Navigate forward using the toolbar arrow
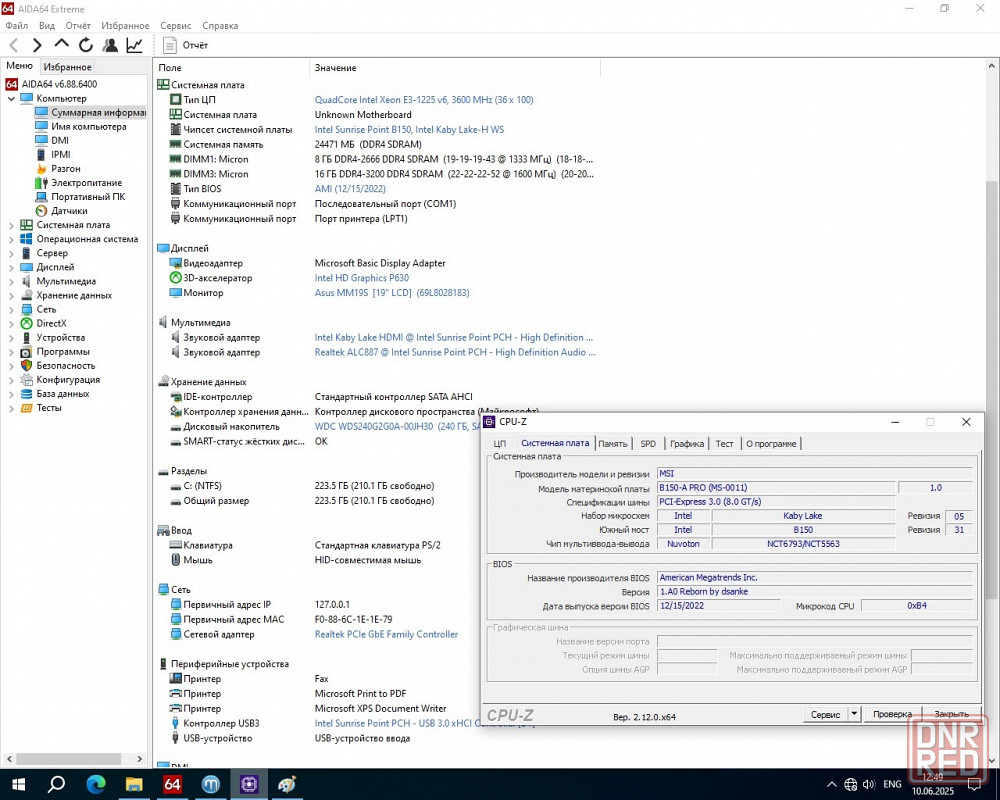This screenshot has width=1000, height=800. coord(37,45)
